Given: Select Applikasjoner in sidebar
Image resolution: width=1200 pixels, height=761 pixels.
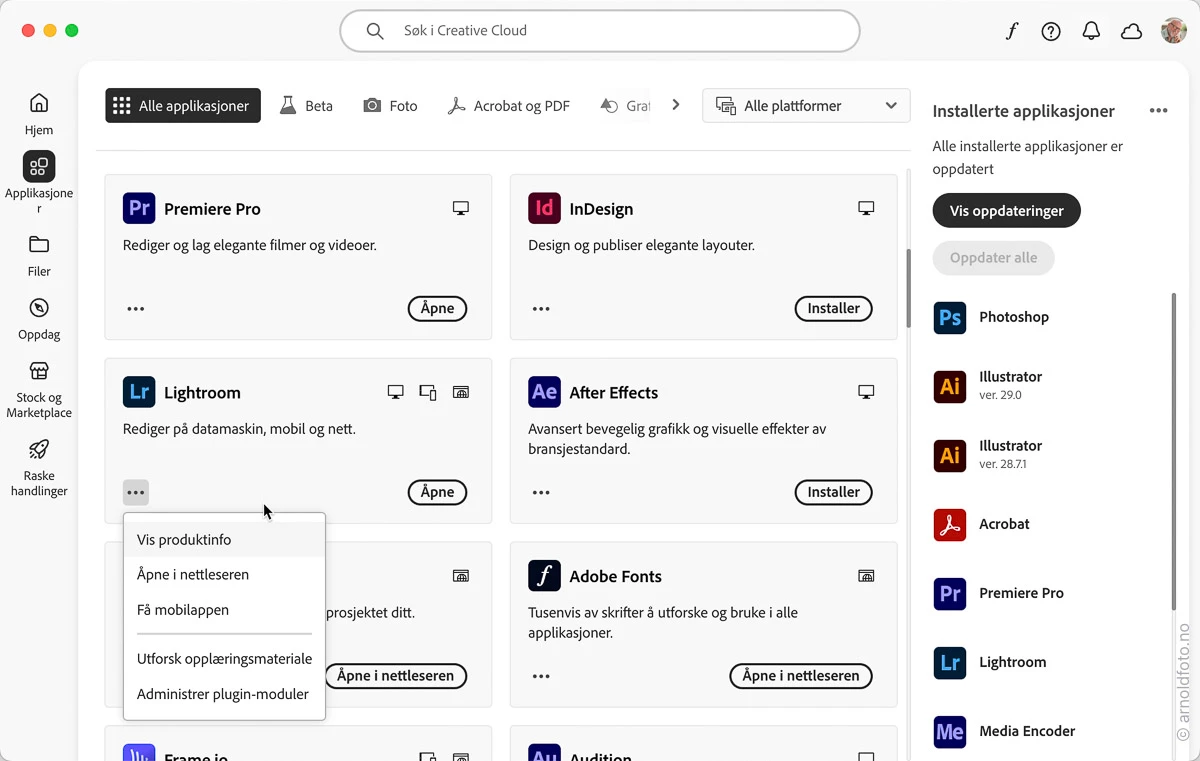Looking at the screenshot, I should point(39,183).
